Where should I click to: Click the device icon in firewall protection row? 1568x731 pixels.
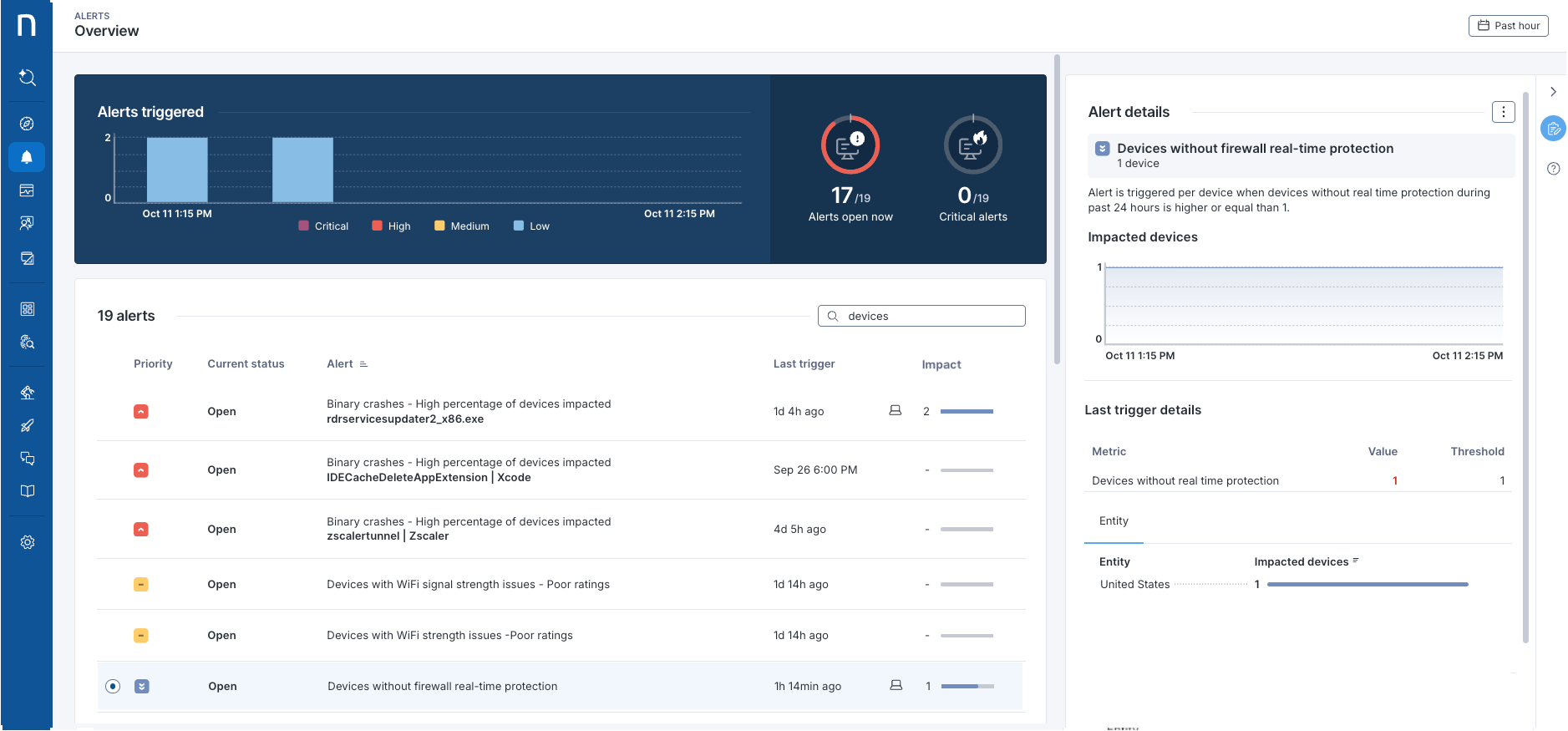[x=896, y=686]
